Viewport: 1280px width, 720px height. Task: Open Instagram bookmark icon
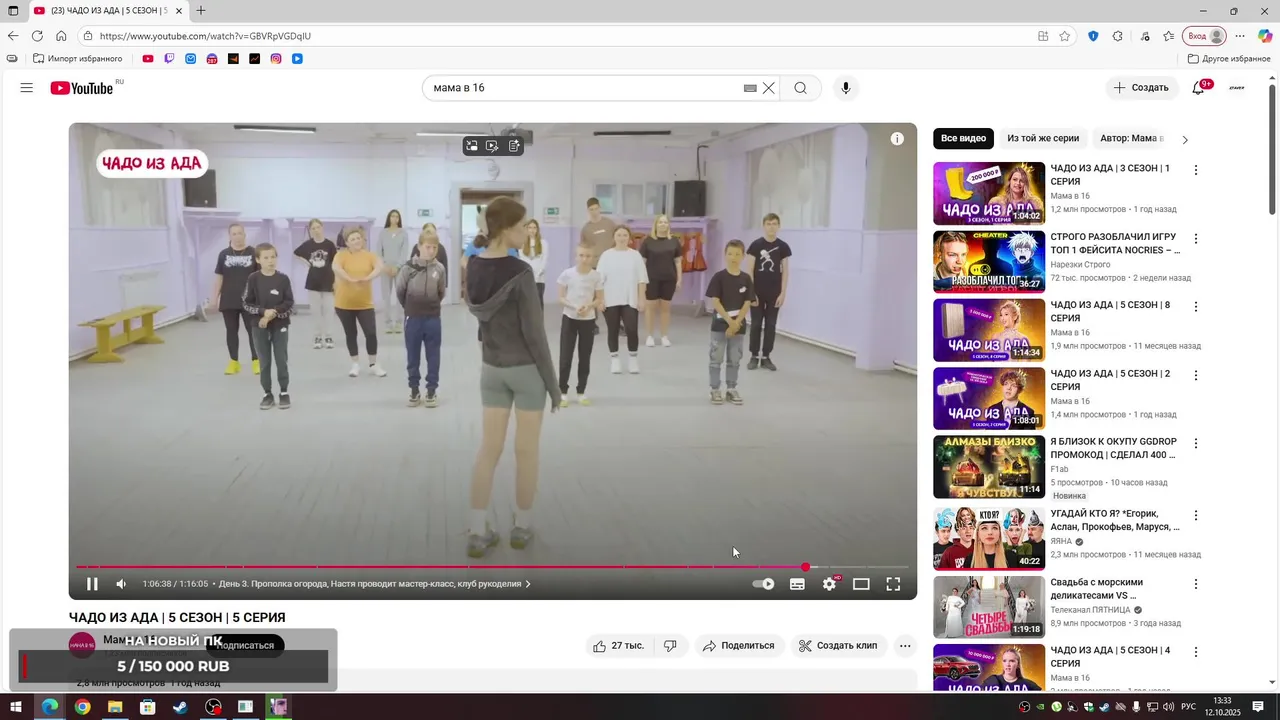click(x=276, y=59)
